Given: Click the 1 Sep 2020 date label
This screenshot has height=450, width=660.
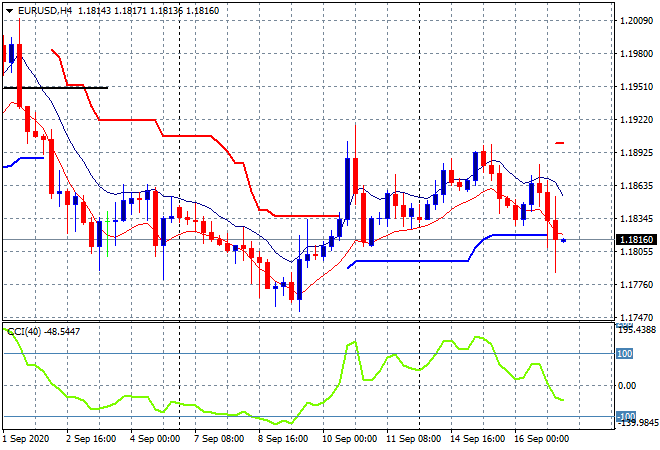Looking at the screenshot, I should point(26,439).
